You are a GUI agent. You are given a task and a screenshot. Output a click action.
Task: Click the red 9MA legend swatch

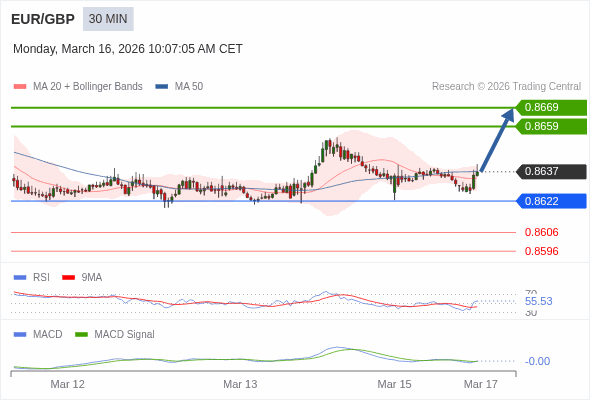pos(68,278)
